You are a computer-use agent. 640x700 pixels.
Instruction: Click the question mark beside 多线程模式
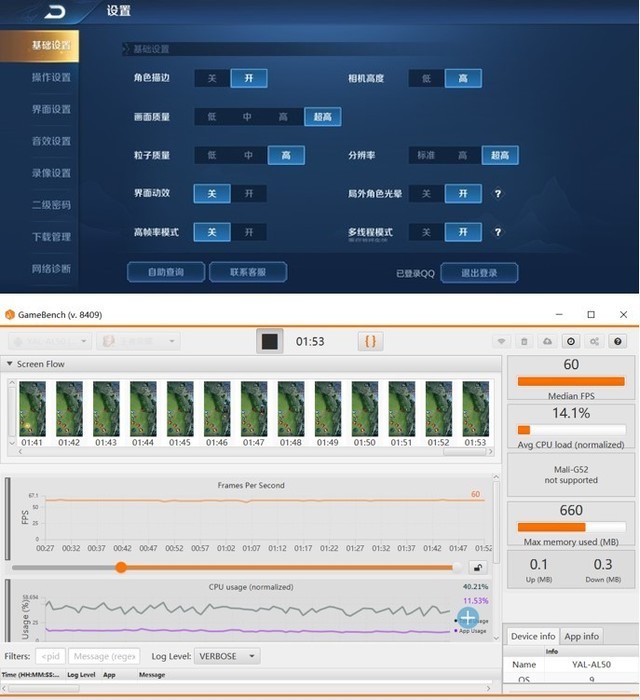coord(498,232)
